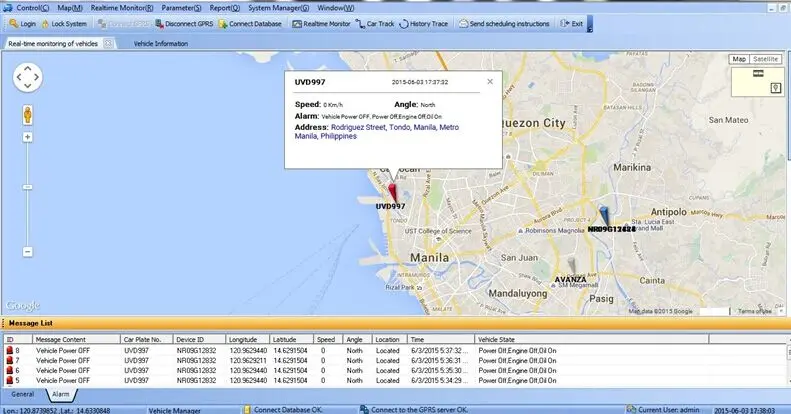Open the Parameter menu
Image resolution: width=791 pixels, height=414 pixels.
[180, 7]
